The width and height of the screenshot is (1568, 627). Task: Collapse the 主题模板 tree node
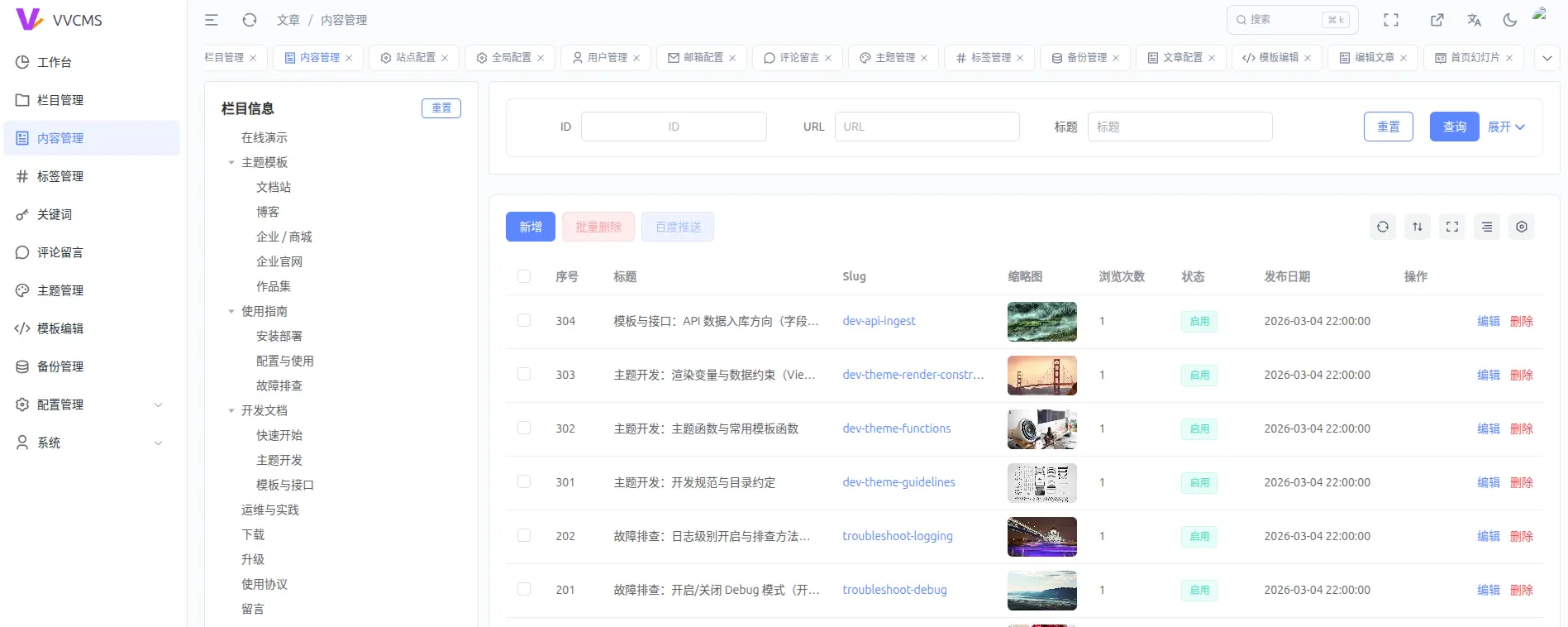click(x=231, y=162)
